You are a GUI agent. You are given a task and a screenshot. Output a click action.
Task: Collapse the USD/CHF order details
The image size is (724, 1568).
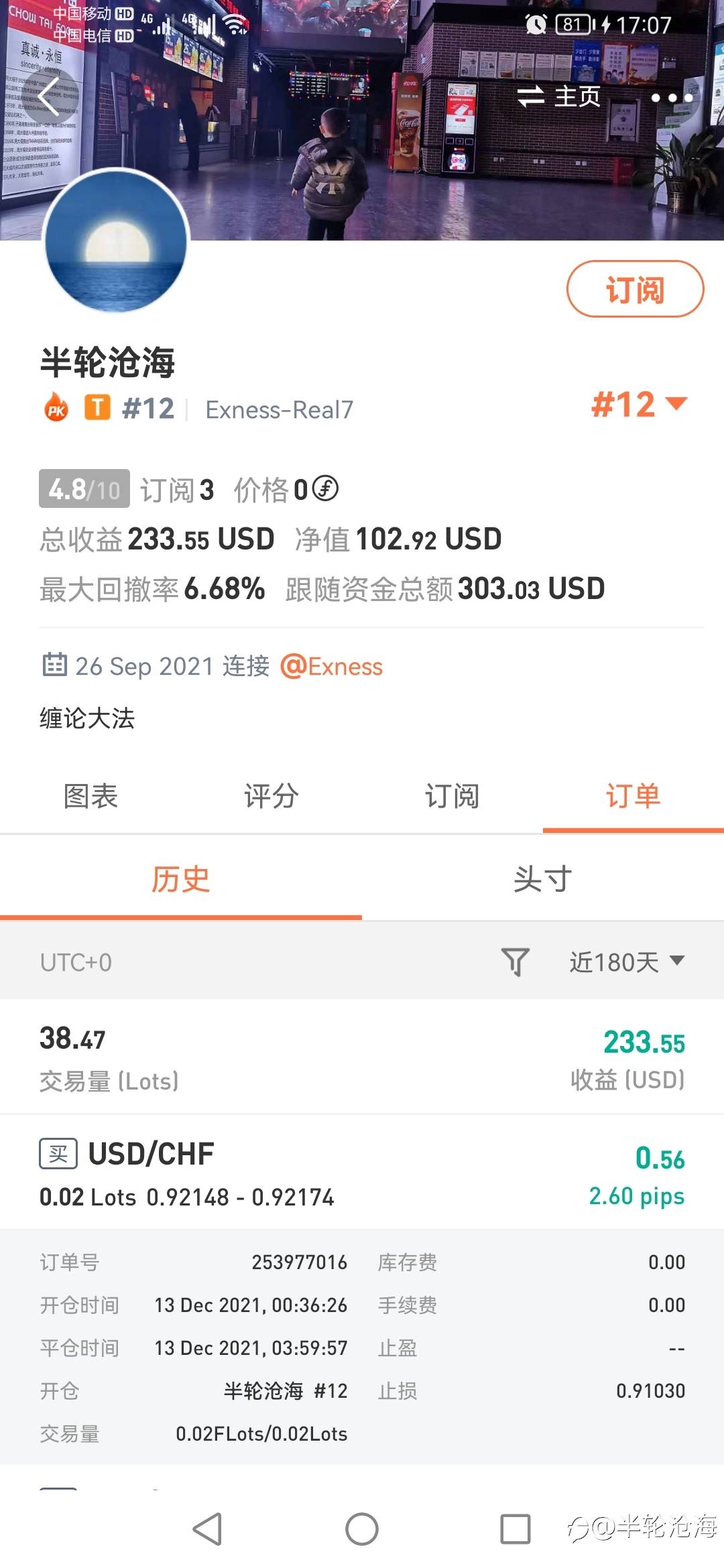[362, 1171]
